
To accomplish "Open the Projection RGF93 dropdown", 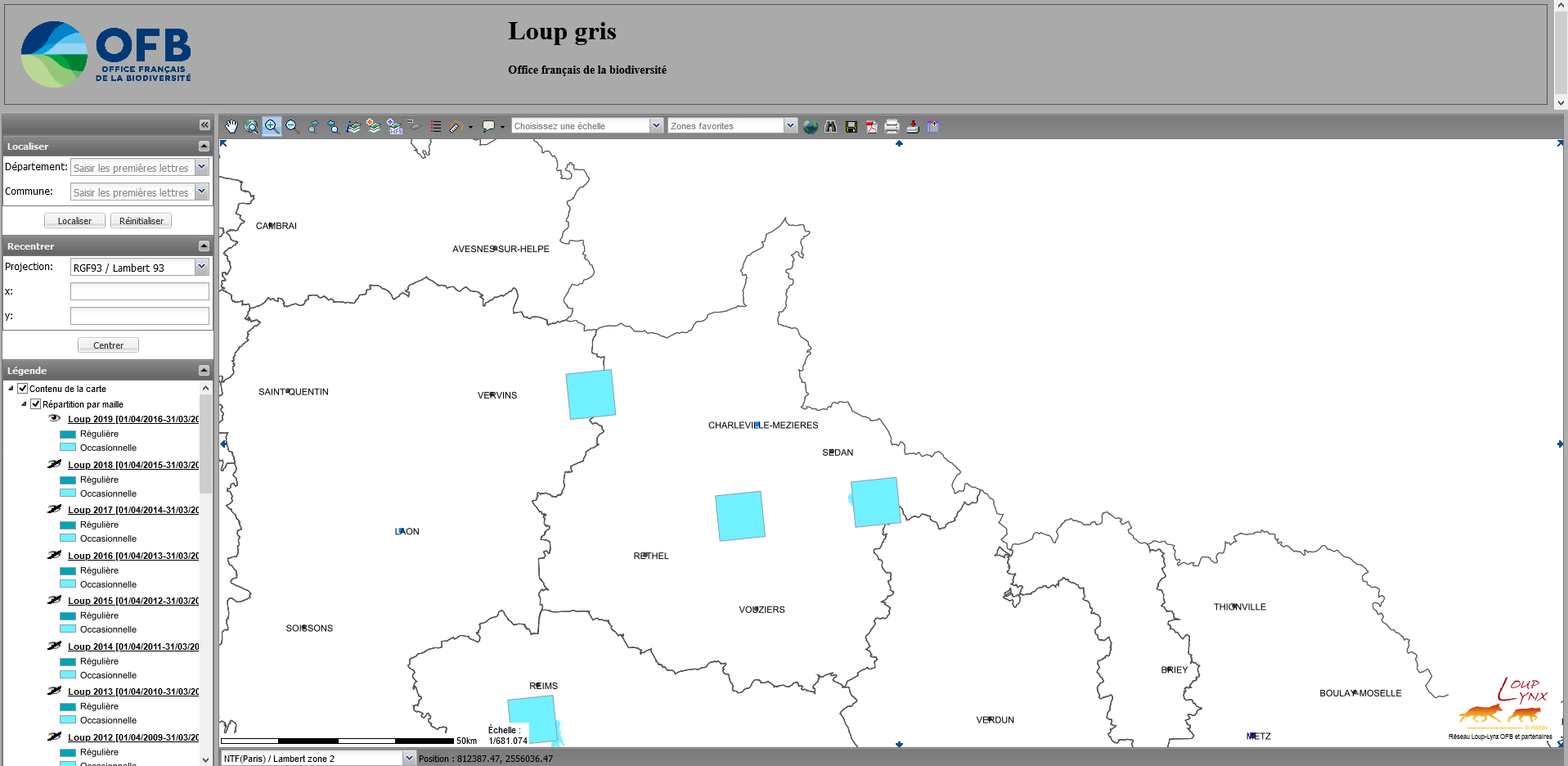I will 201,267.
